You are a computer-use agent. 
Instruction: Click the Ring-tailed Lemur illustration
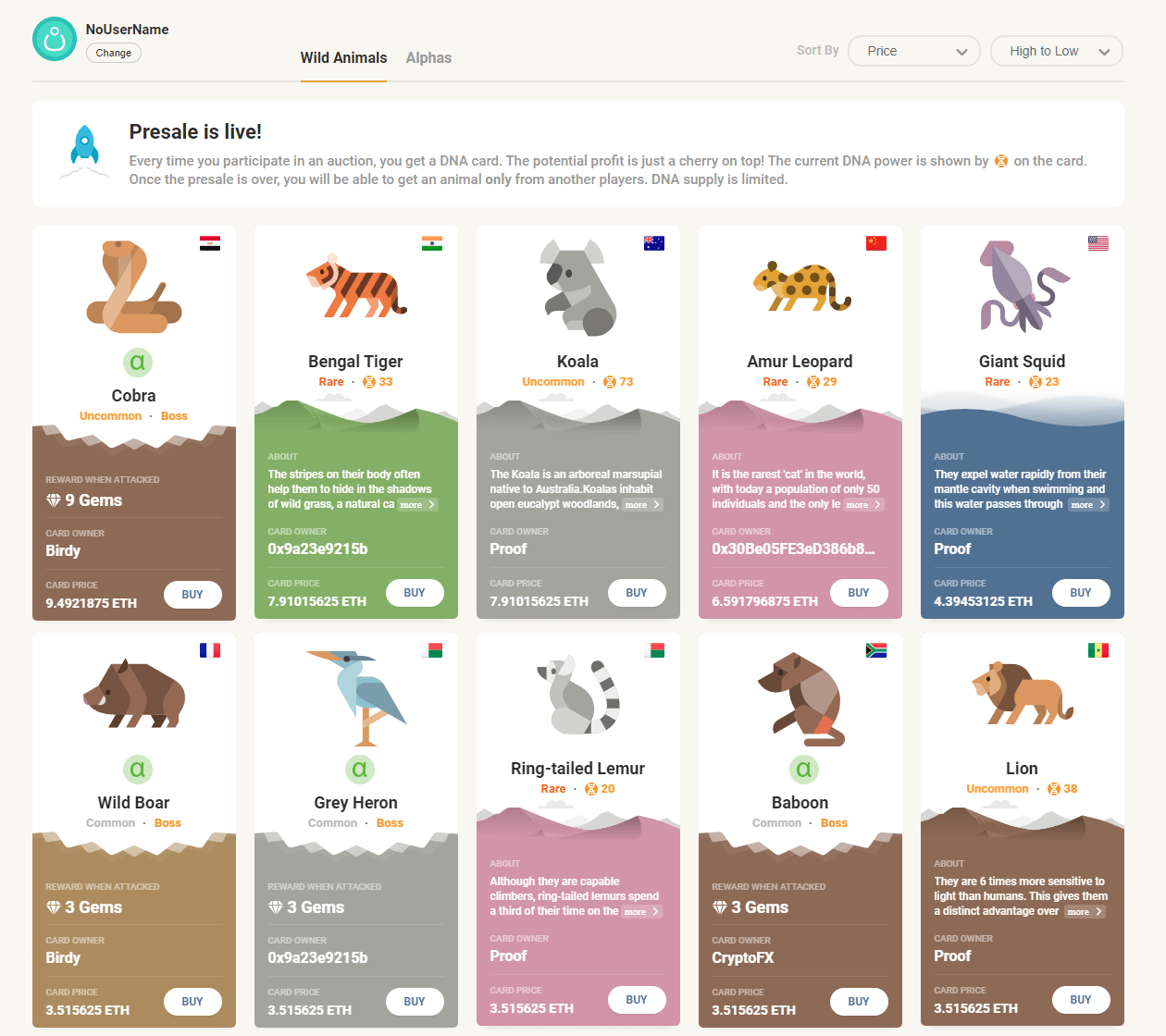(x=578, y=694)
